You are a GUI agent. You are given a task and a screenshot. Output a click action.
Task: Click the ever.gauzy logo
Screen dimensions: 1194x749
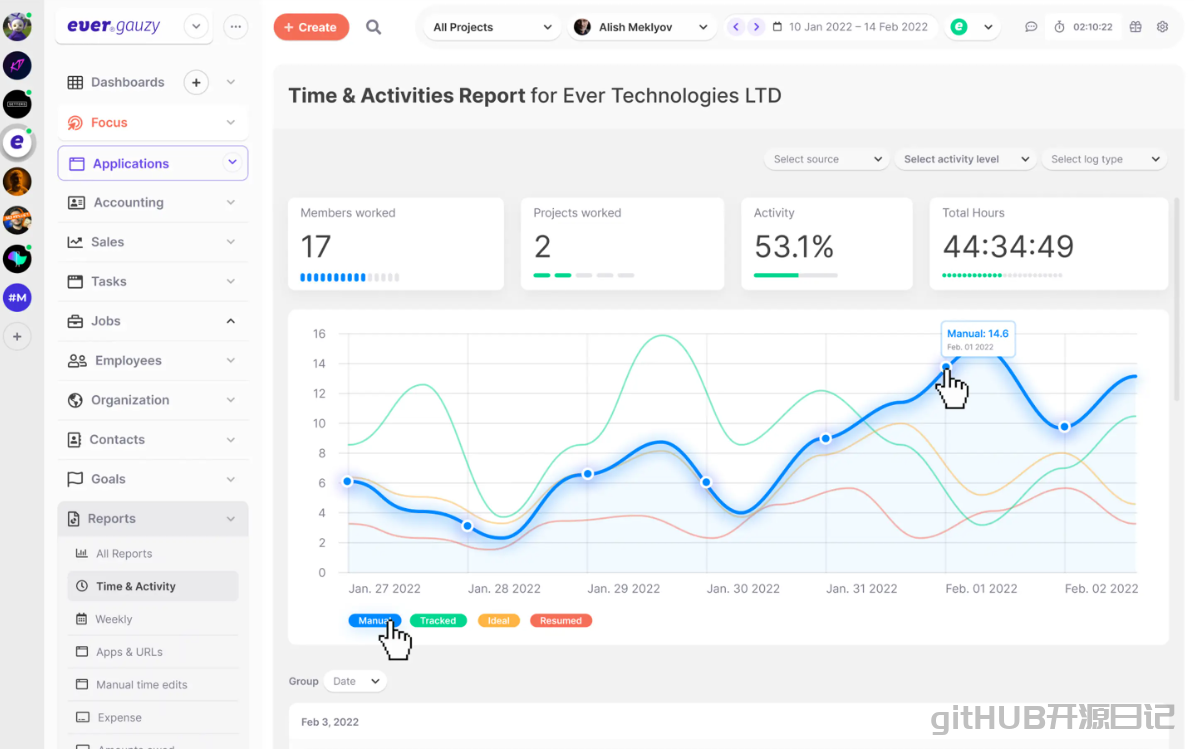(x=113, y=27)
